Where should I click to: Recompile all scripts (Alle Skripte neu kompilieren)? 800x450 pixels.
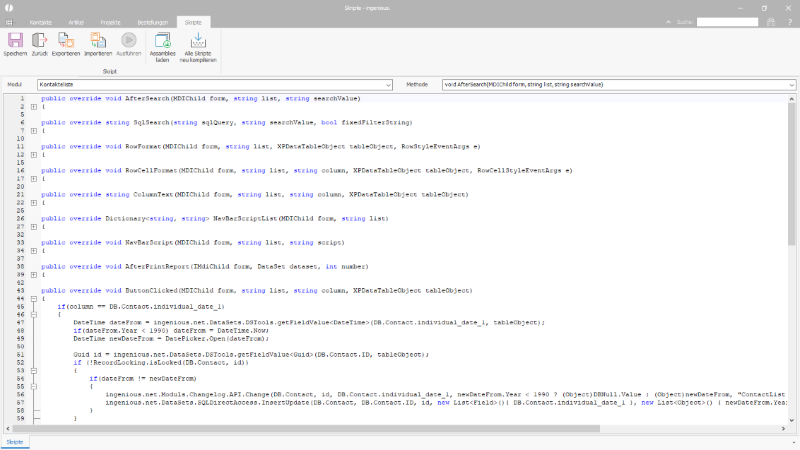tap(198, 47)
